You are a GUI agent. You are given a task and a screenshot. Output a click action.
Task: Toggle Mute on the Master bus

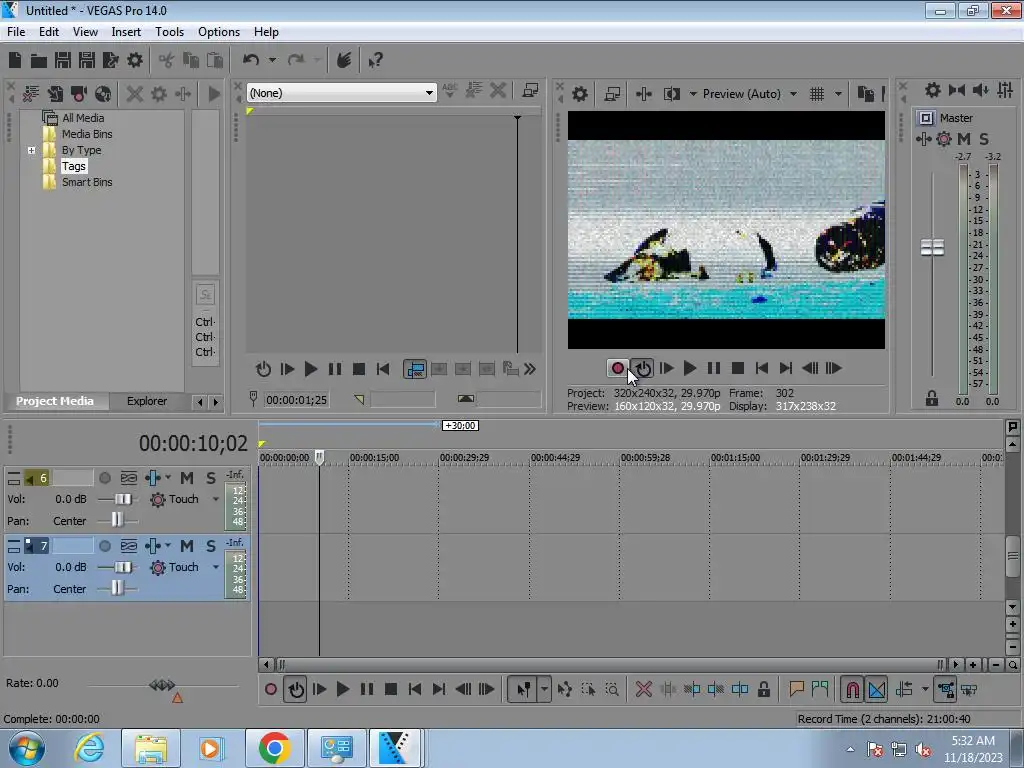point(963,139)
